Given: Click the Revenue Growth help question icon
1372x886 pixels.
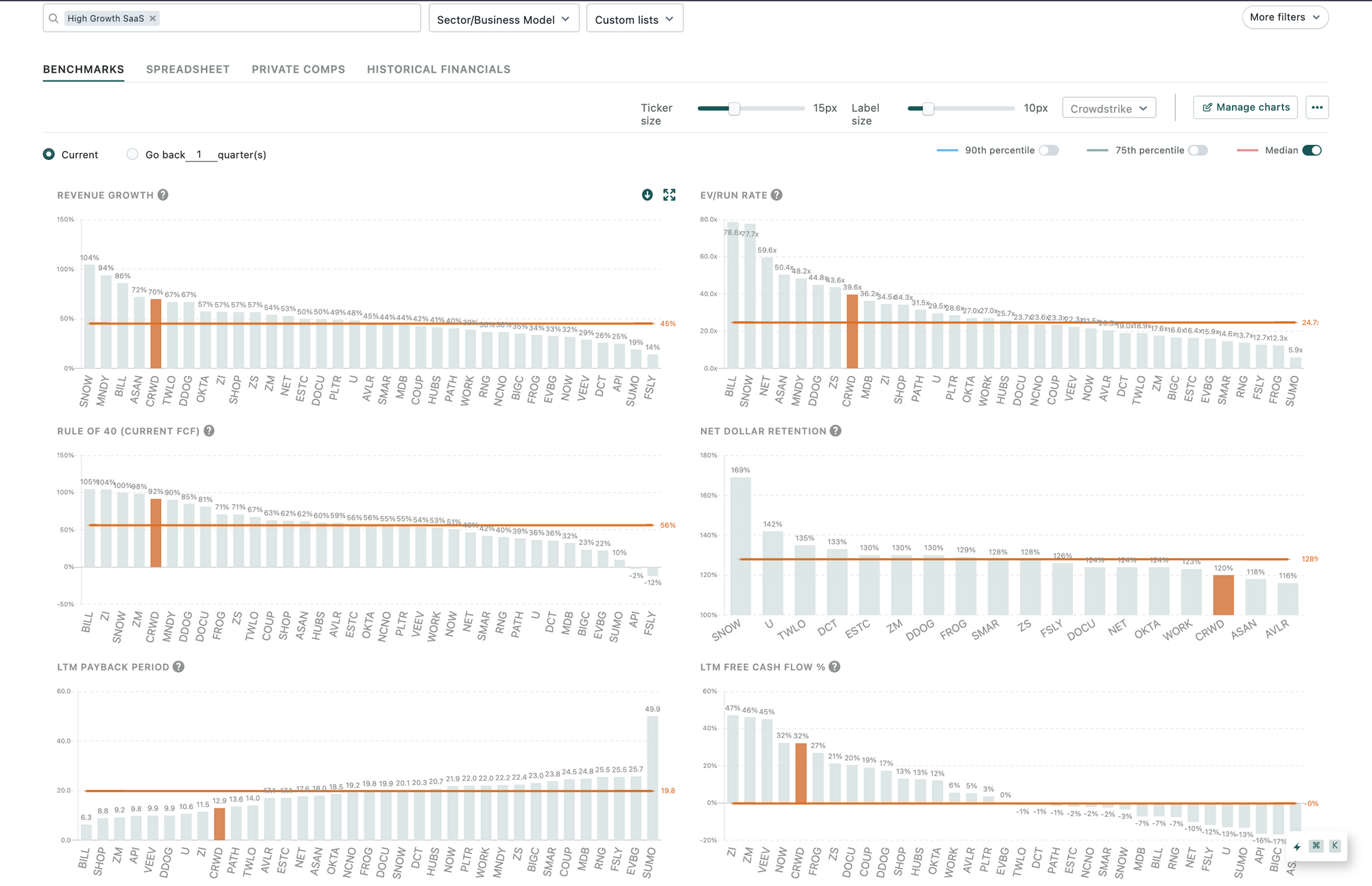Looking at the screenshot, I should 163,195.
